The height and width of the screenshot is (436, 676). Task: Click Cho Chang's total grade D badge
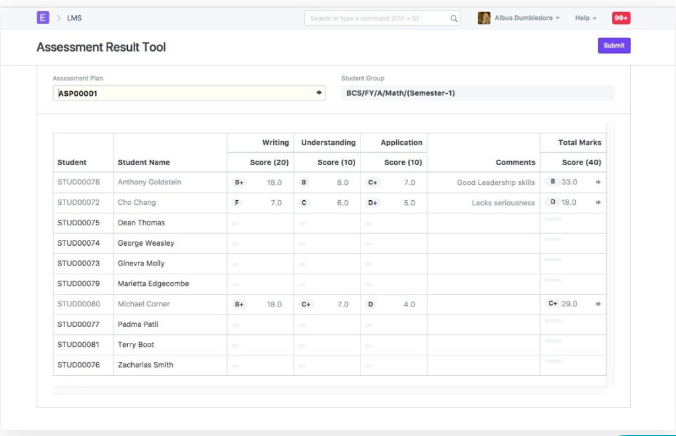coord(553,202)
